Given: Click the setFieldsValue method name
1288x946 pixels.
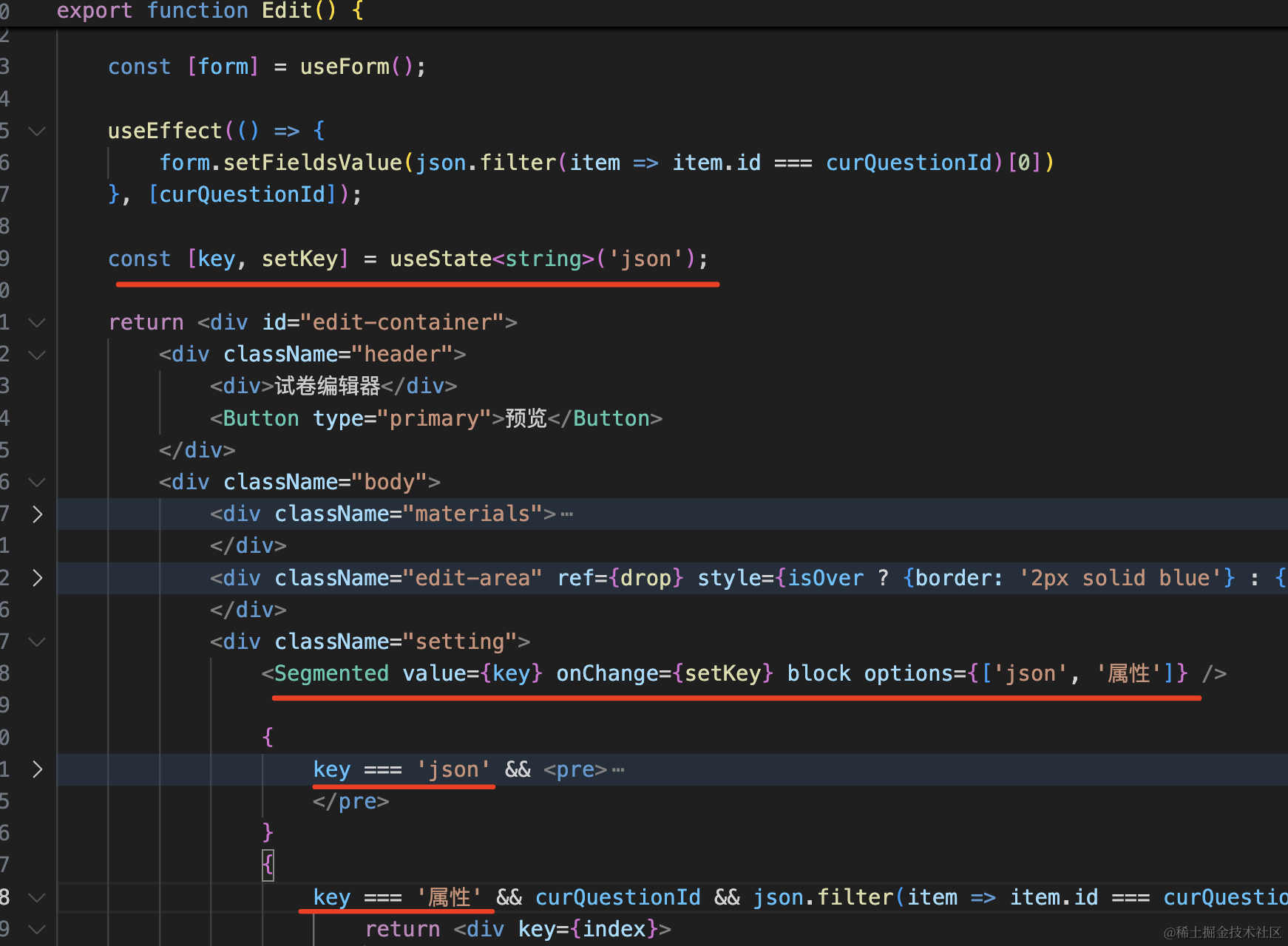Looking at the screenshot, I should (312, 163).
